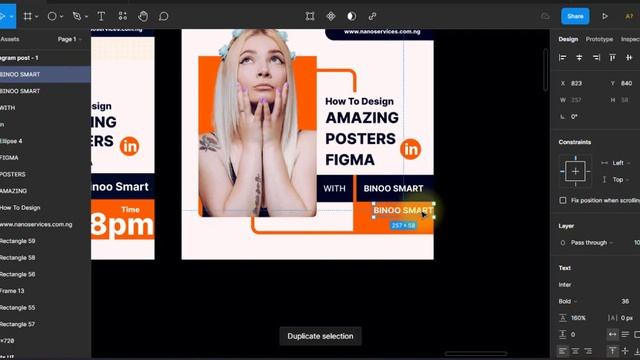This screenshot has width=640, height=360.
Task: Enable Fix position when scrolling checkbox
Action: pos(563,200)
